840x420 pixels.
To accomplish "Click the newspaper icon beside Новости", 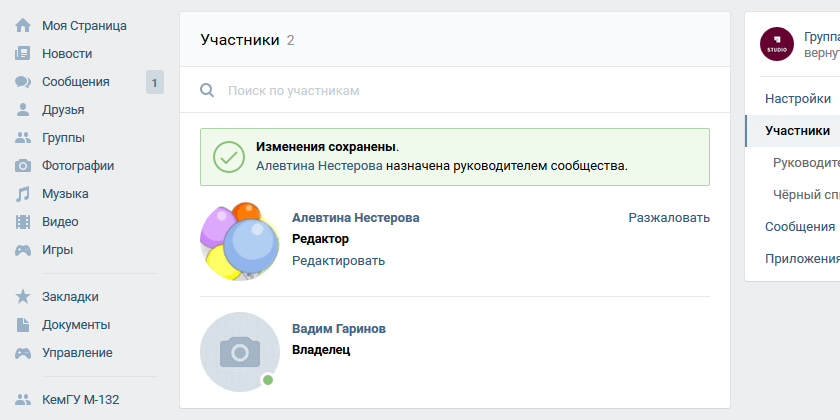I will (22, 54).
